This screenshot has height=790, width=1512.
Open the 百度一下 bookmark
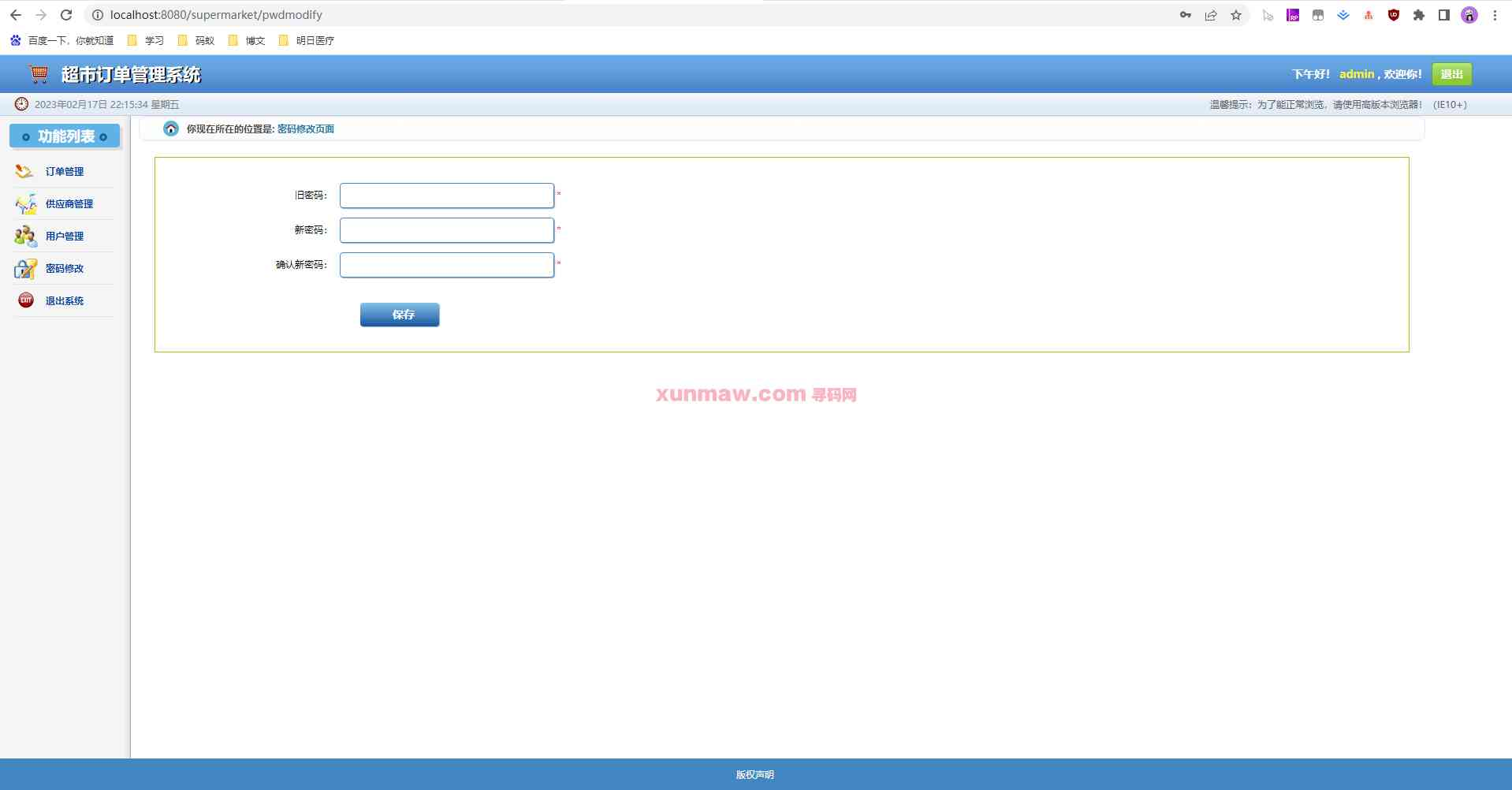coord(62,40)
